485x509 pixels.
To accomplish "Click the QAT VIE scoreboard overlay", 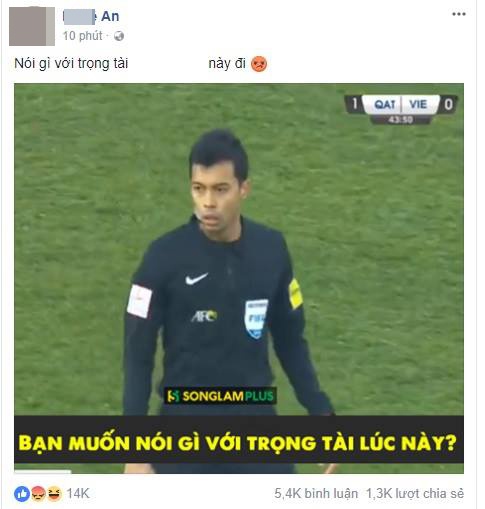I will 401,109.
